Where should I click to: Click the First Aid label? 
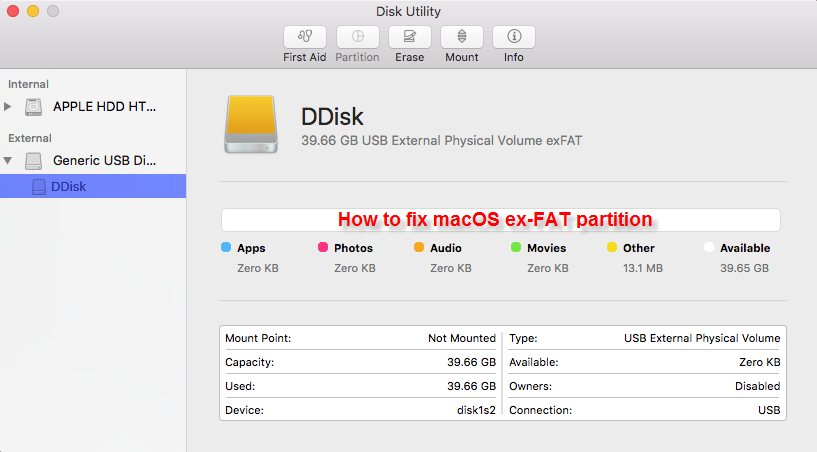[305, 57]
